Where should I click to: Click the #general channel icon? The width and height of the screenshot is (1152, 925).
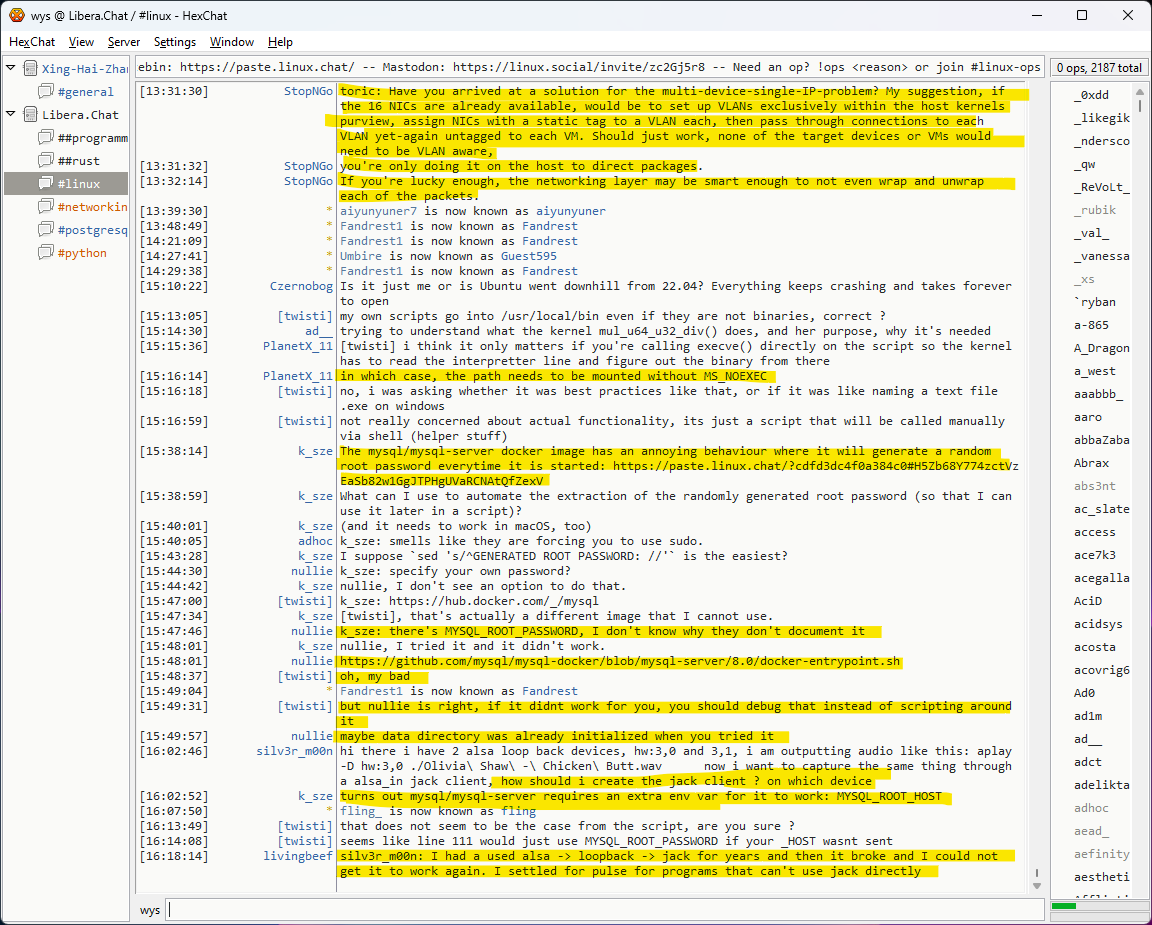pyautogui.click(x=45, y=92)
